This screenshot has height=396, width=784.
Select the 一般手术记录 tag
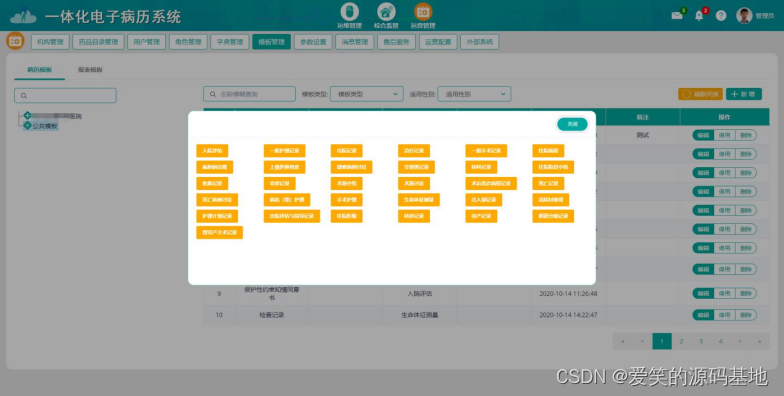[x=486, y=150]
